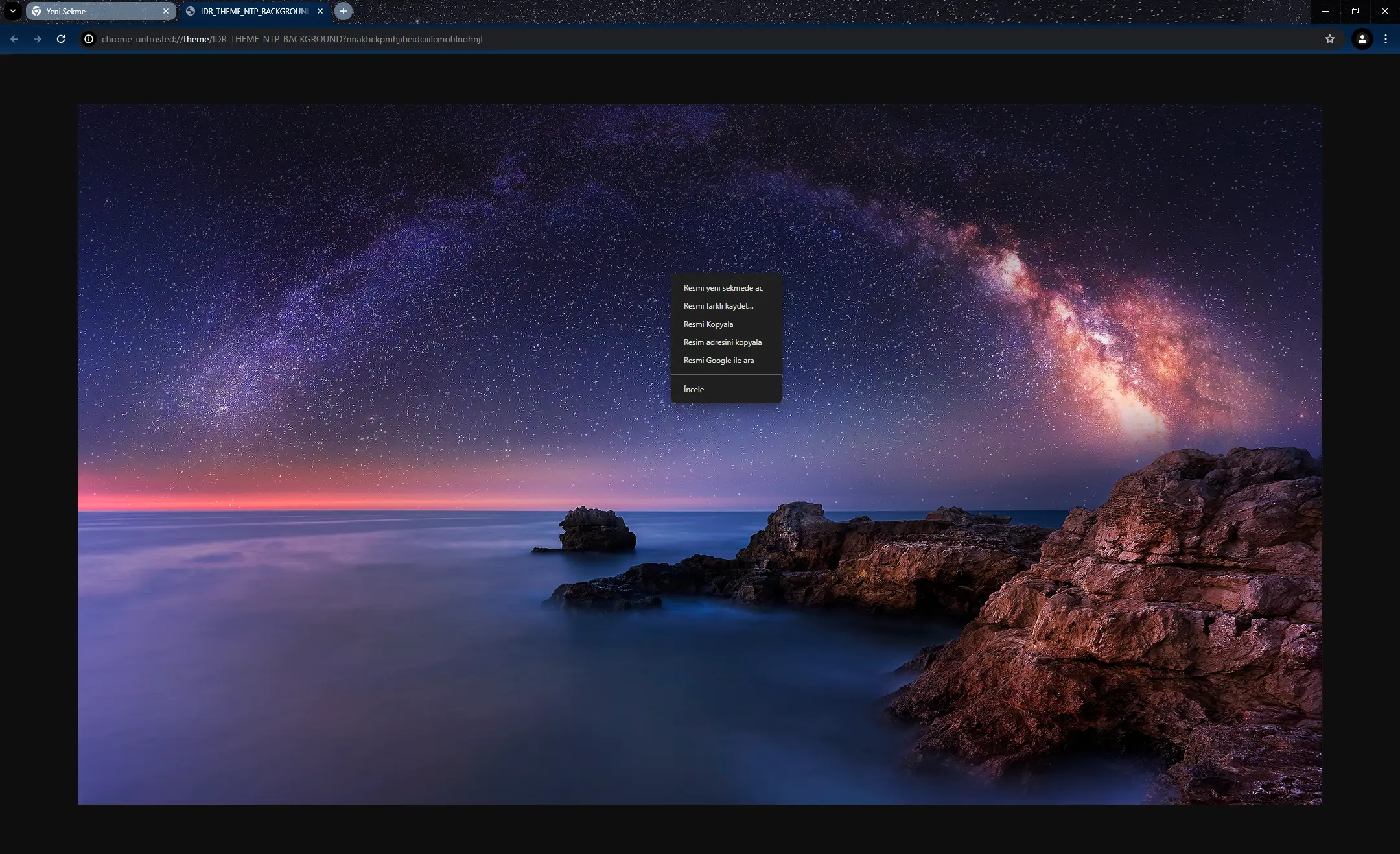Close the Yeni Sekme tab
Viewport: 1400px width, 854px height.
coord(166,11)
